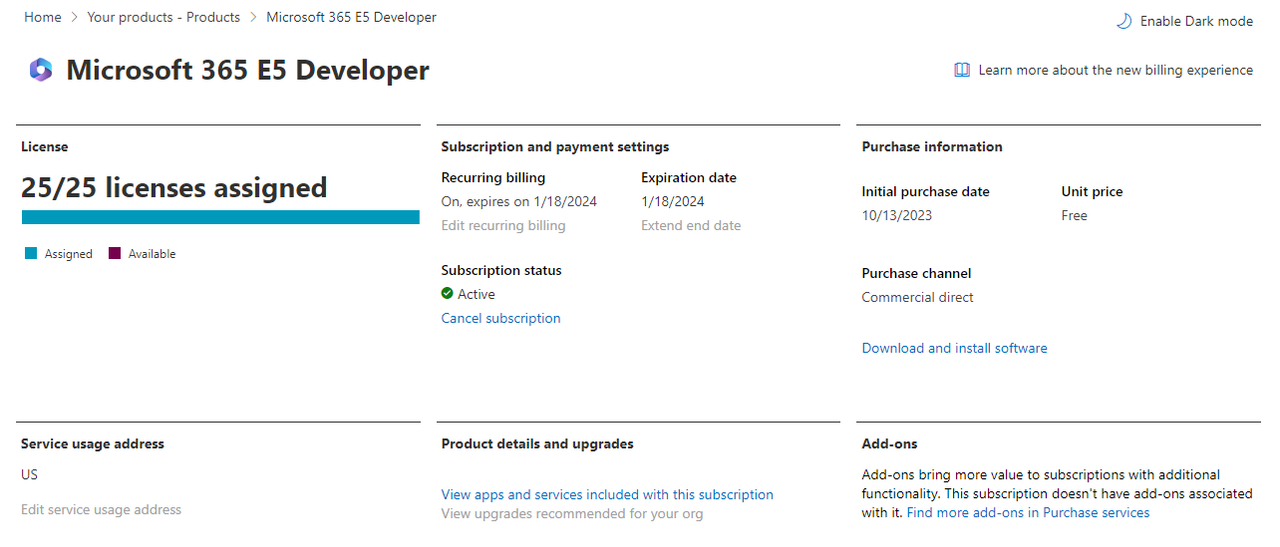The image size is (1280, 547).
Task: Click the first breadcrumb chevron after Home
Action: (74, 17)
